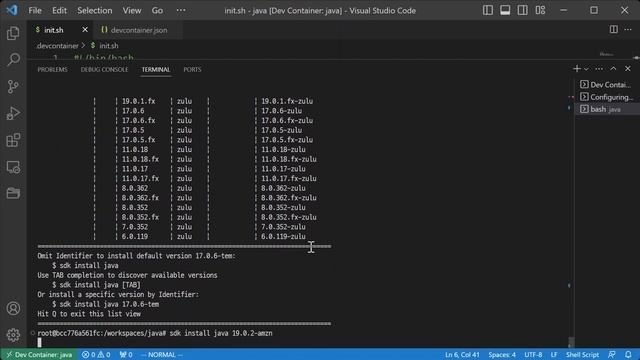Open the Accounts menu
This screenshot has height=360, width=640.
[13, 308]
